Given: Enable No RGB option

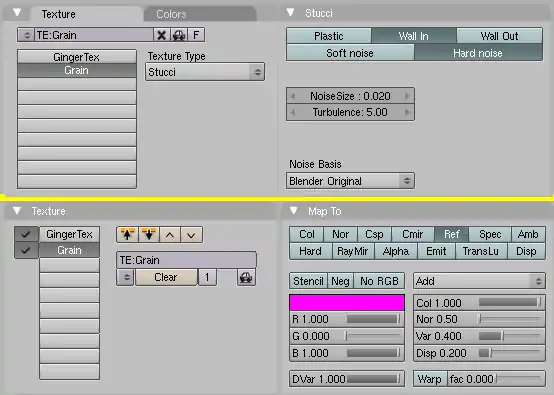Looking at the screenshot, I should 379,281.
